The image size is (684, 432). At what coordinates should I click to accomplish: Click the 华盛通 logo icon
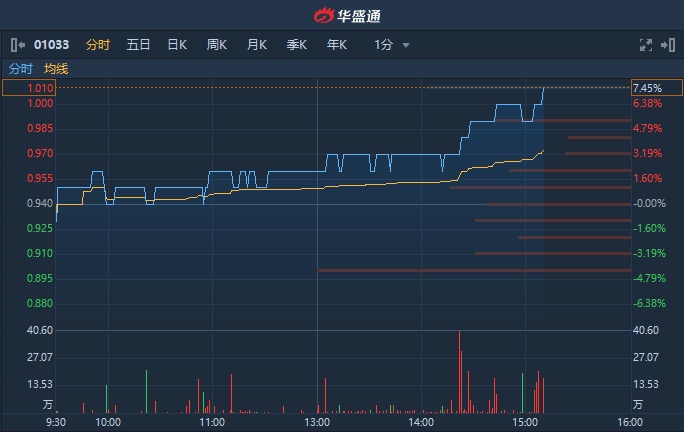(x=324, y=16)
